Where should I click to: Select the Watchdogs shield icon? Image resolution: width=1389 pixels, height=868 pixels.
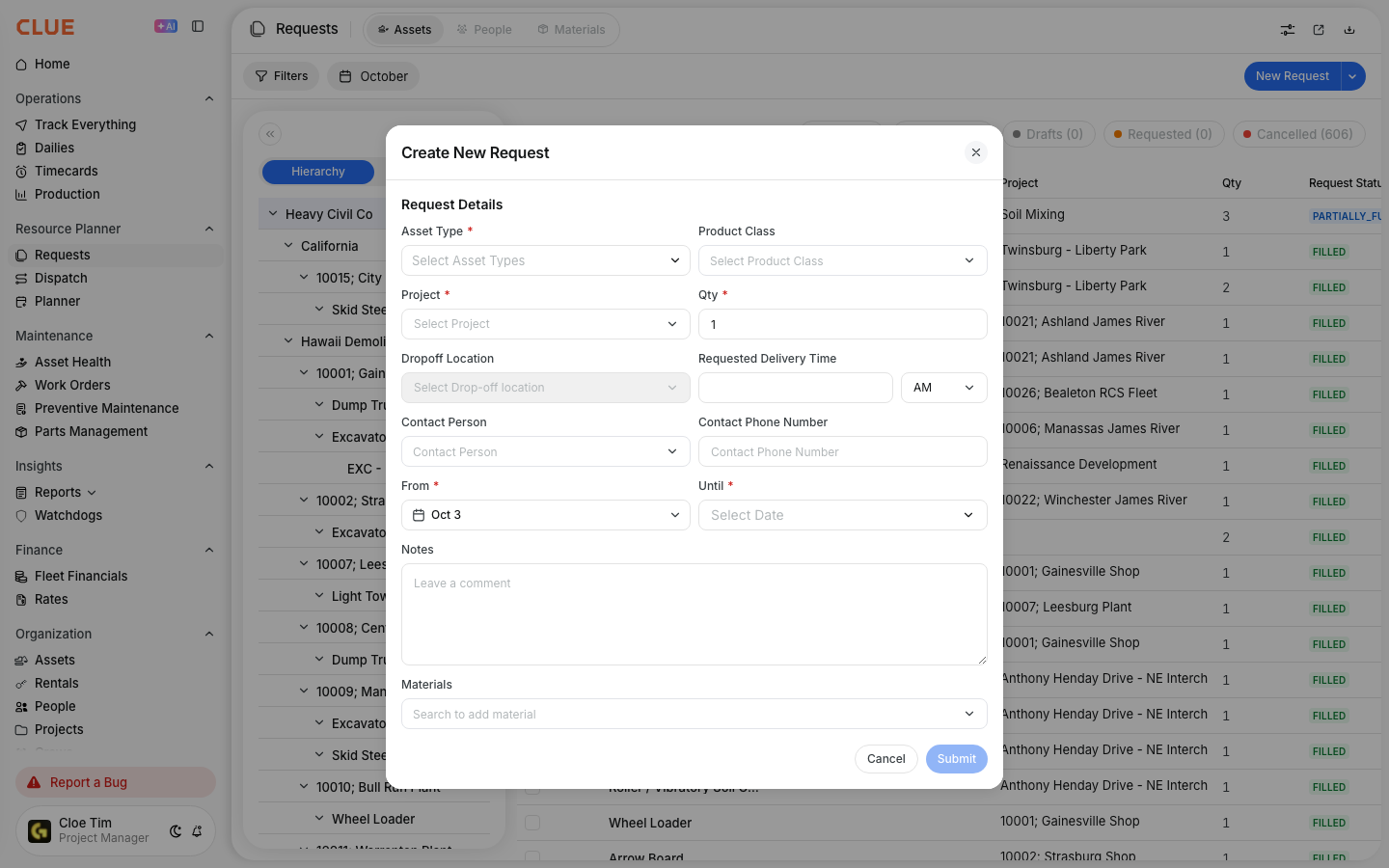coord(21,516)
